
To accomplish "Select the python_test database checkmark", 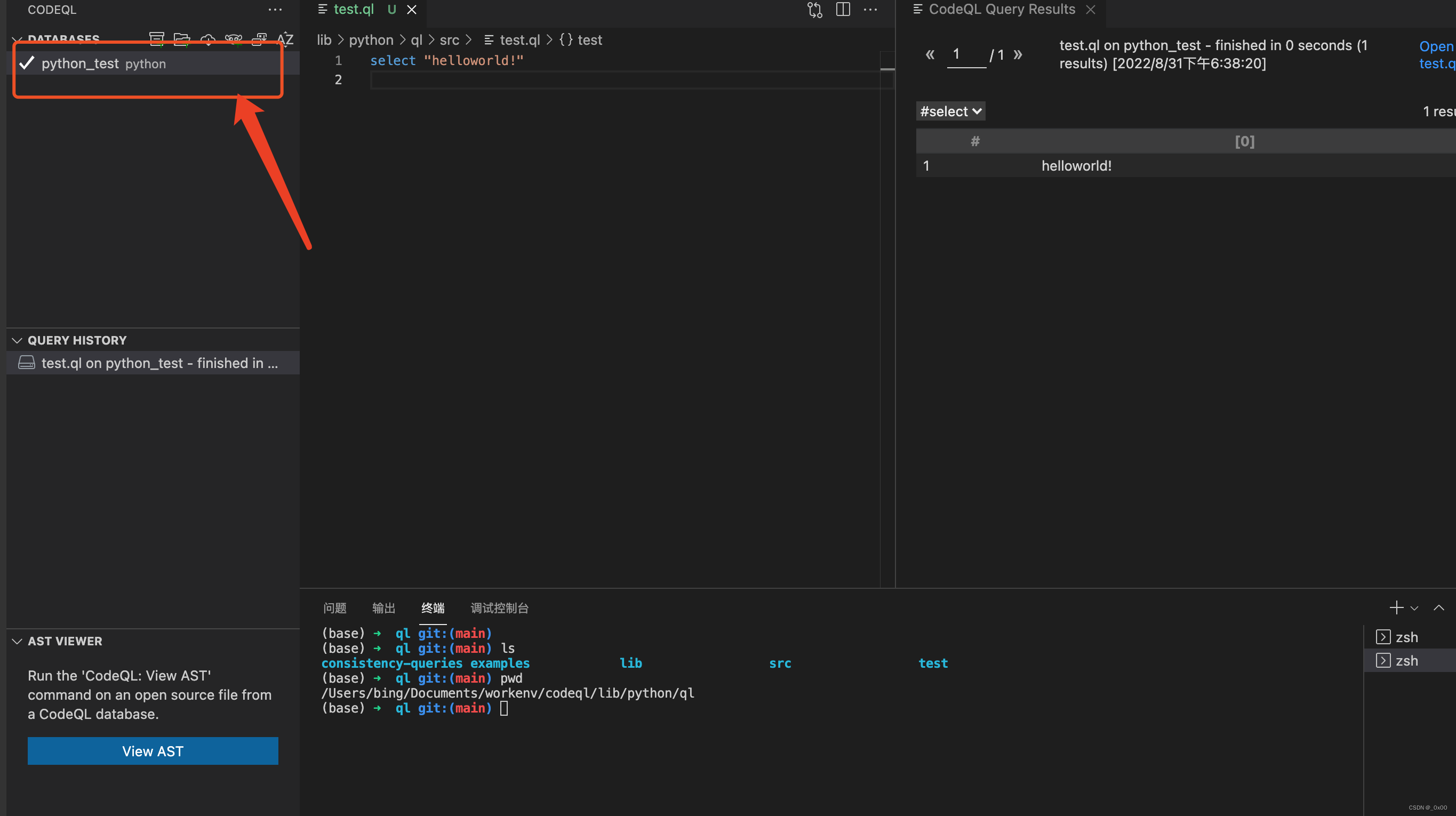I will (x=27, y=63).
